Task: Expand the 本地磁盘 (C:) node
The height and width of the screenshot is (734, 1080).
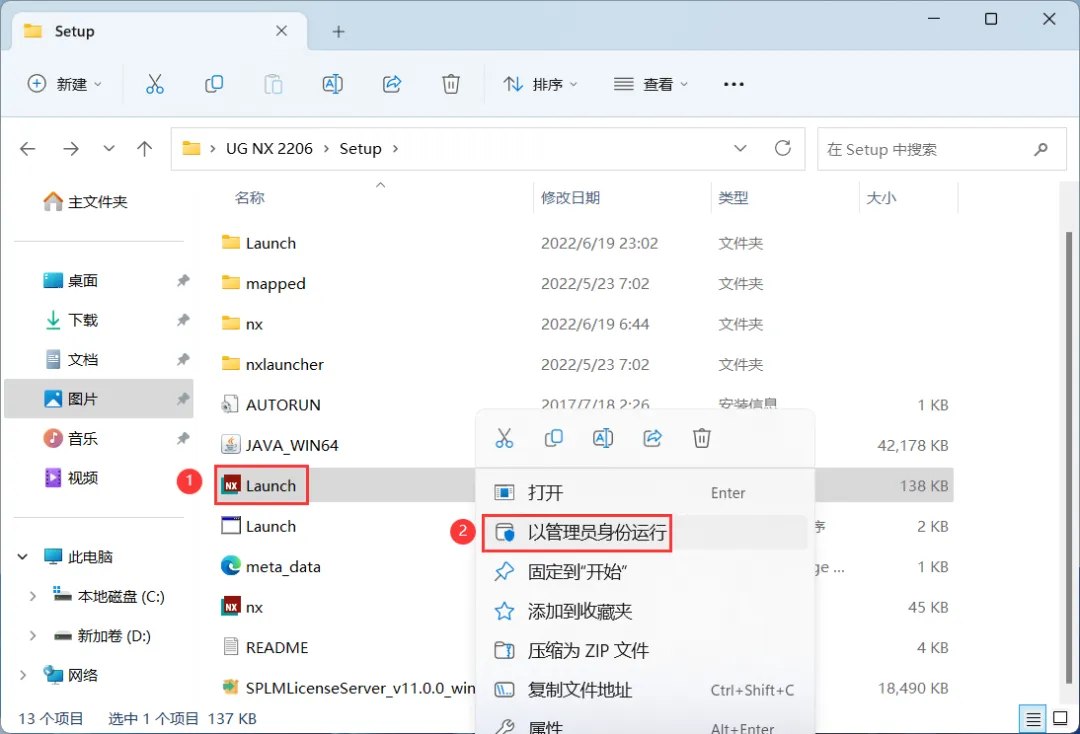Action: pos(32,596)
